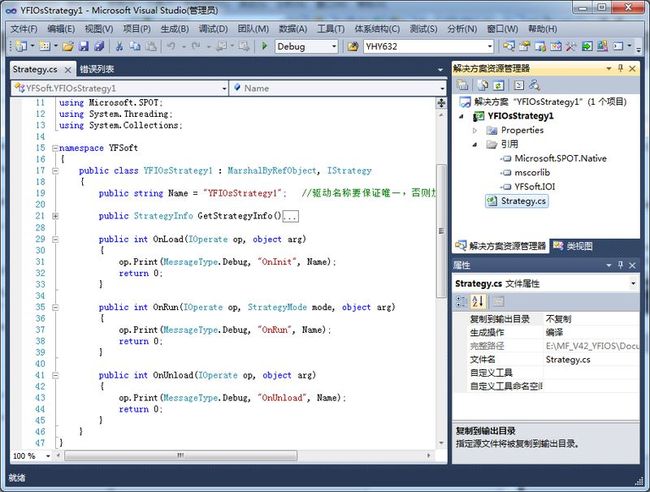The height and width of the screenshot is (492, 650).
Task: Switch to the 类视图 tab
Action: [x=572, y=246]
